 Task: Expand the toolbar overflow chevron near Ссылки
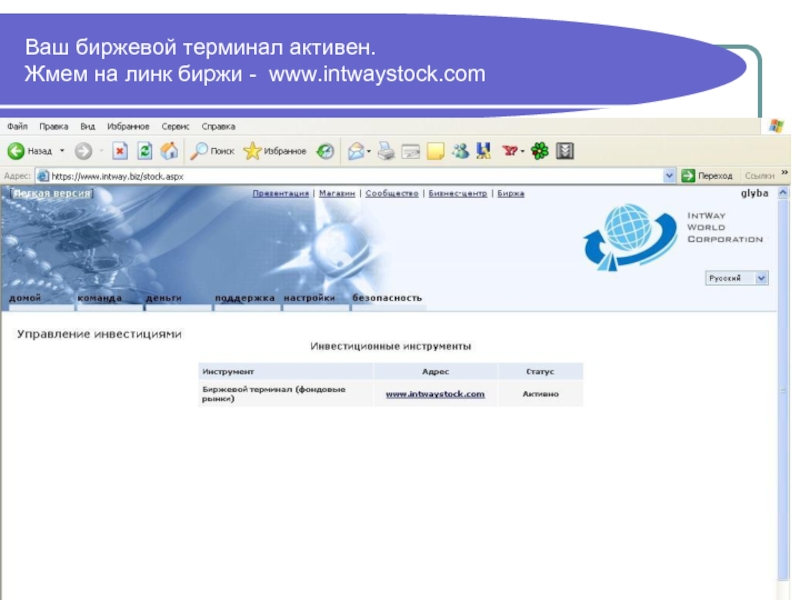[x=785, y=173]
